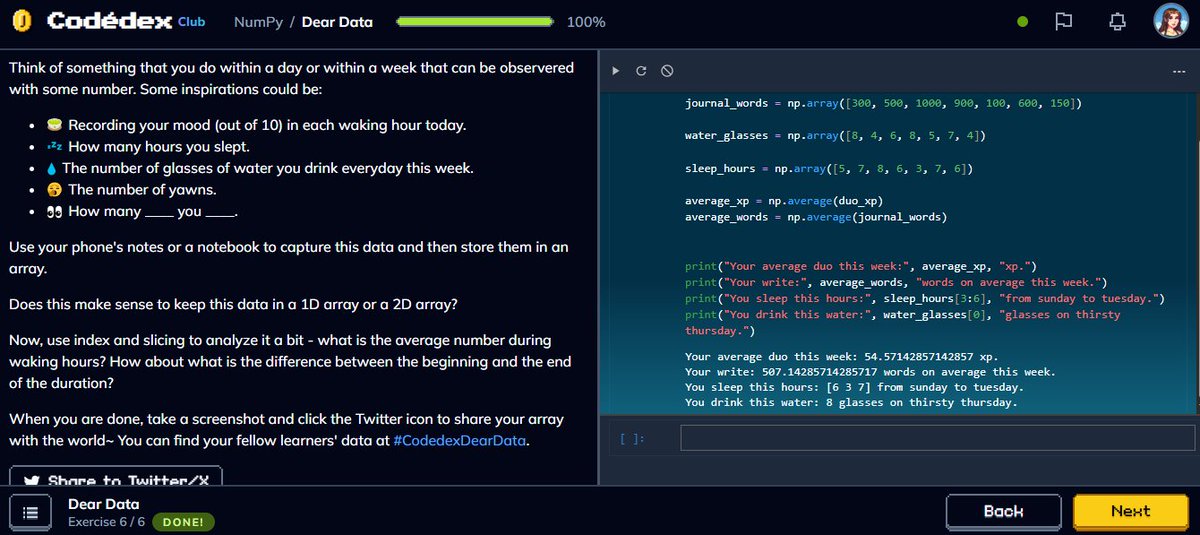Click the "How many ____ you ____" bullet
The width and height of the screenshot is (1200, 535).
(141, 211)
